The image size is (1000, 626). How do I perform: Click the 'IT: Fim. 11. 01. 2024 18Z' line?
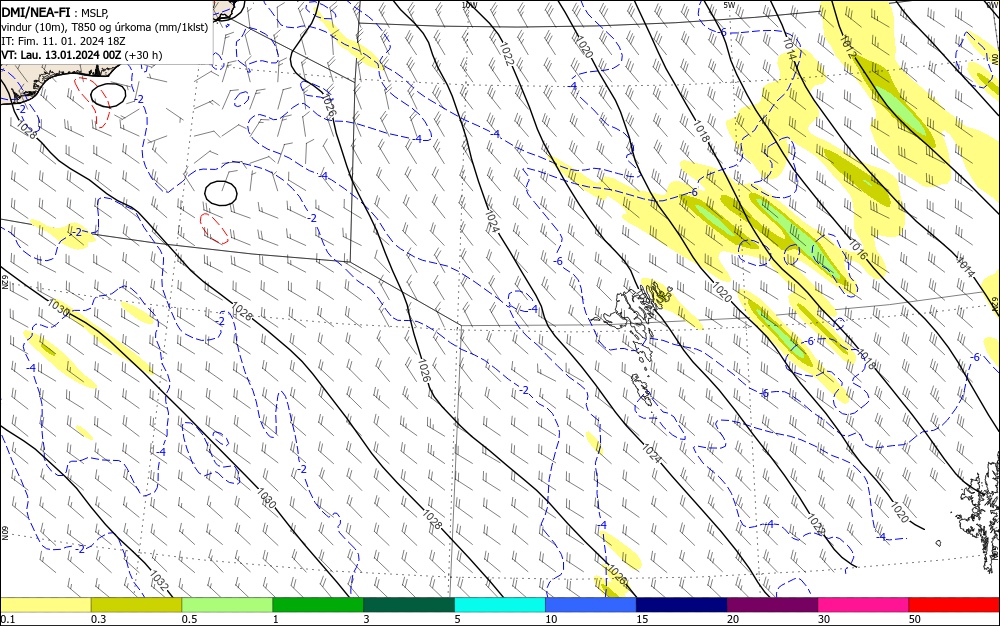tap(63, 41)
